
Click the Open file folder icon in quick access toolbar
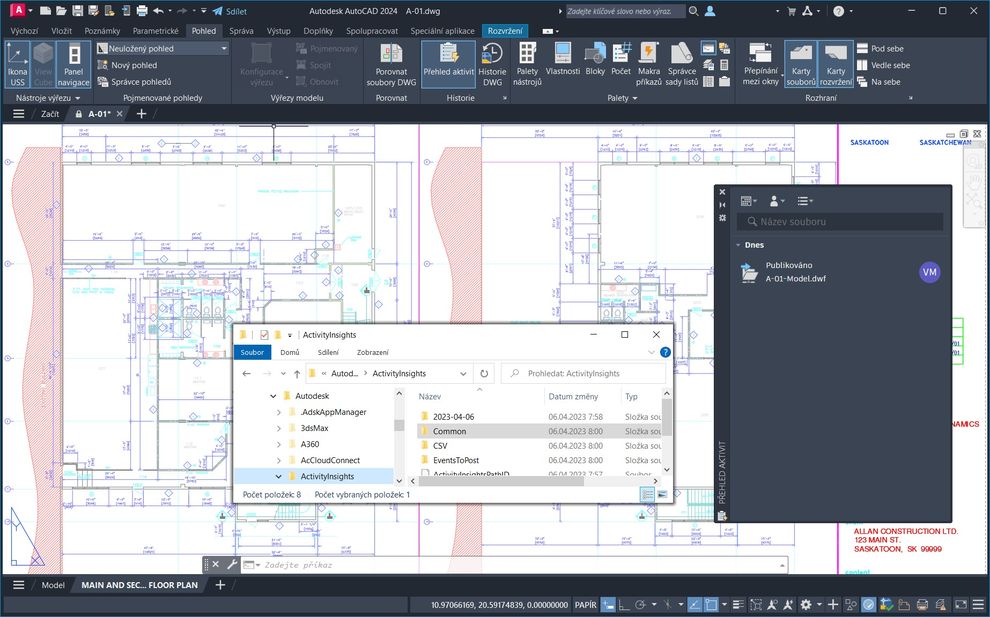click(x=61, y=11)
